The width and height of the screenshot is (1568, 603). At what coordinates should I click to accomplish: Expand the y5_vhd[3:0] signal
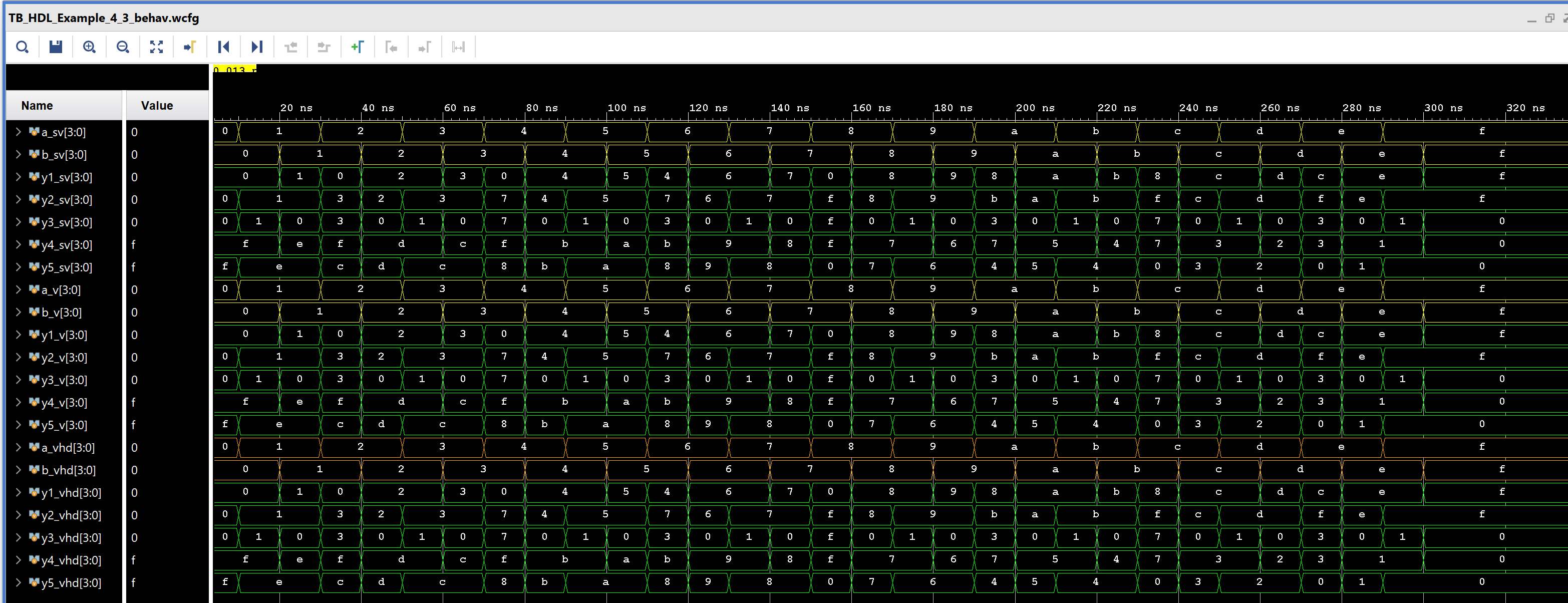[x=18, y=582]
